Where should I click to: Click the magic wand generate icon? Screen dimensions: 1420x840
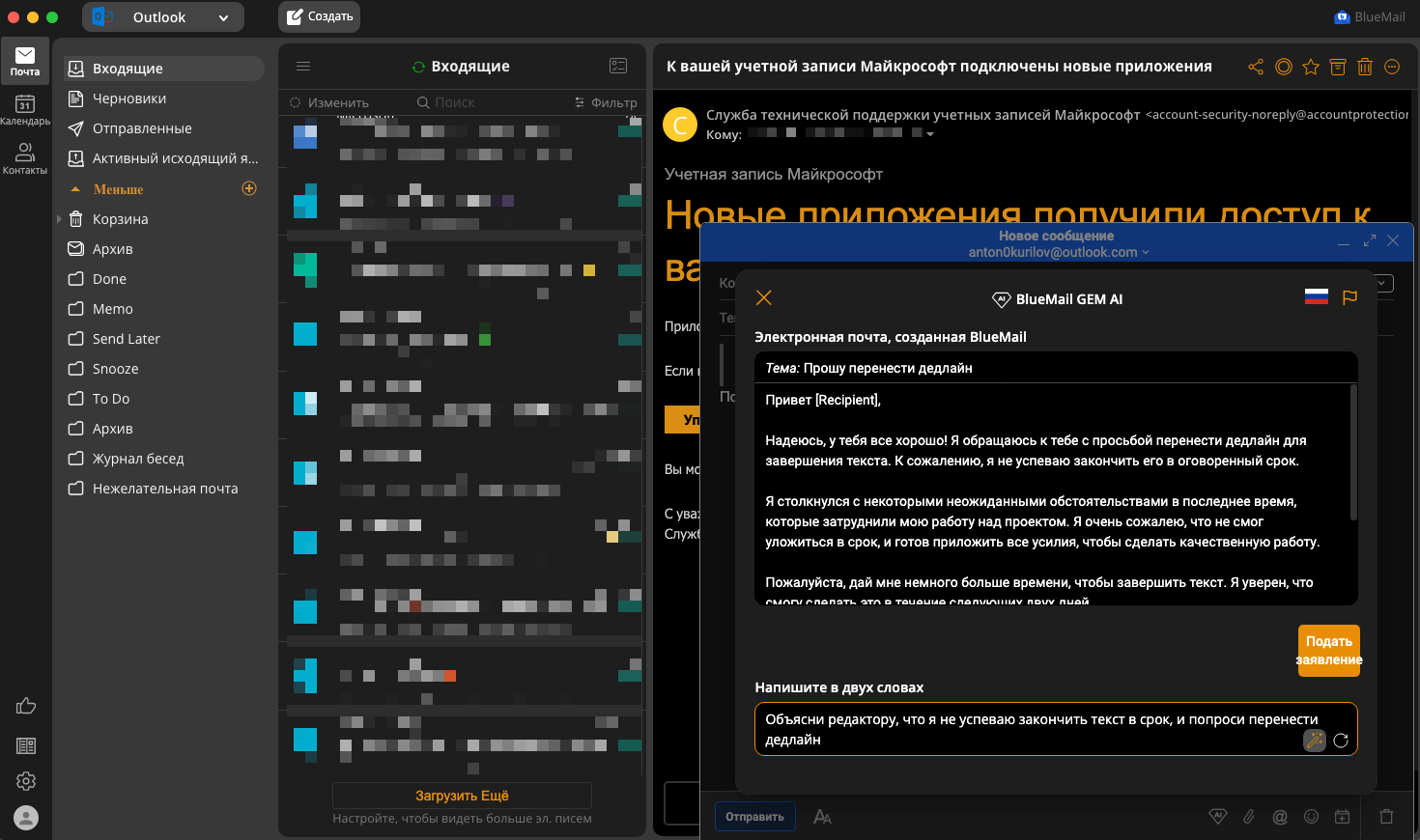[x=1314, y=740]
